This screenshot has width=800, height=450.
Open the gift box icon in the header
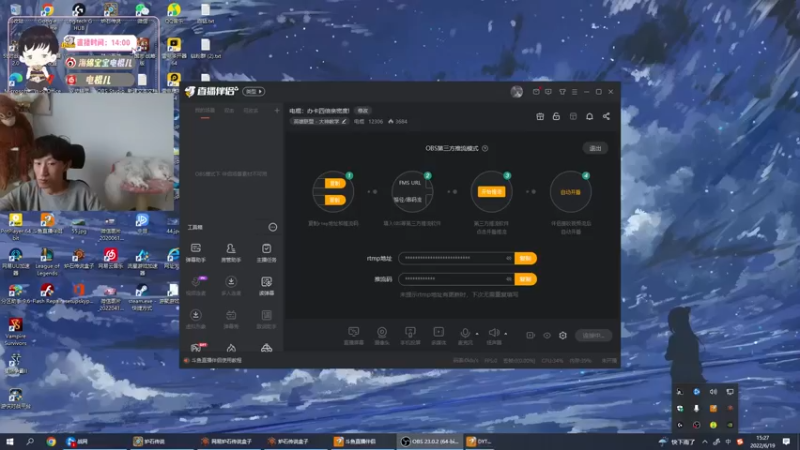coord(540,116)
